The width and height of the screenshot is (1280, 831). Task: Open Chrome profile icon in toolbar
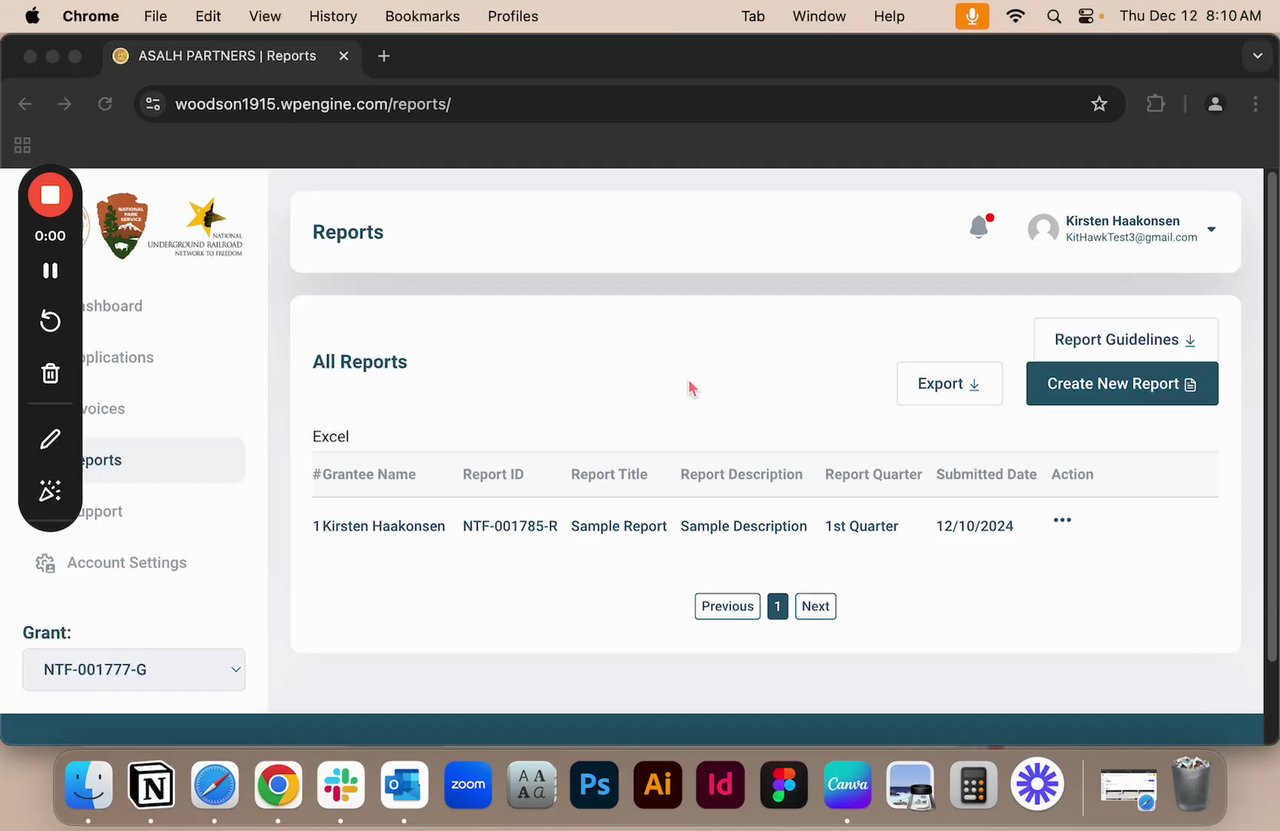coord(1215,104)
